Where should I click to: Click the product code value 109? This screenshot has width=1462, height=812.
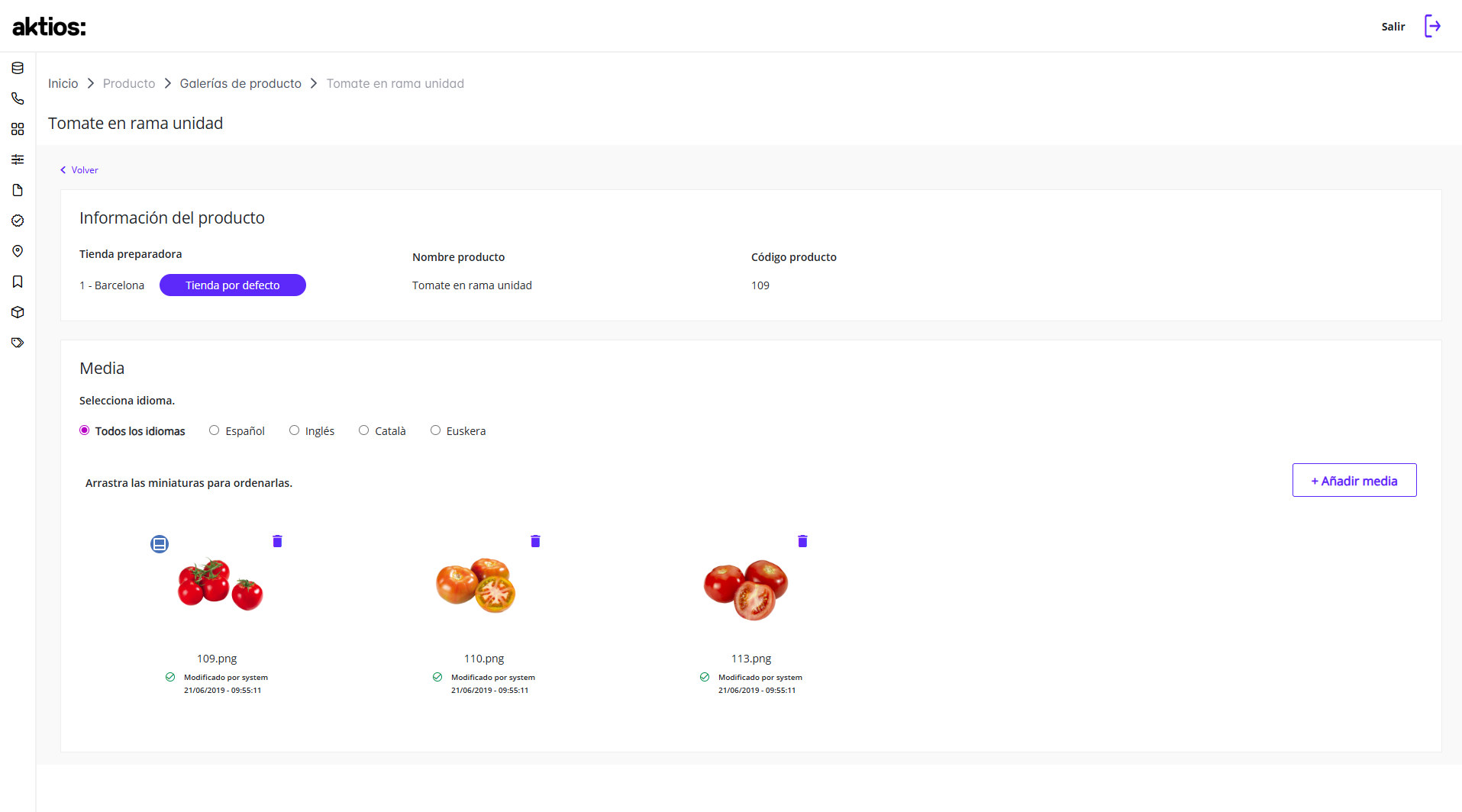pos(760,285)
